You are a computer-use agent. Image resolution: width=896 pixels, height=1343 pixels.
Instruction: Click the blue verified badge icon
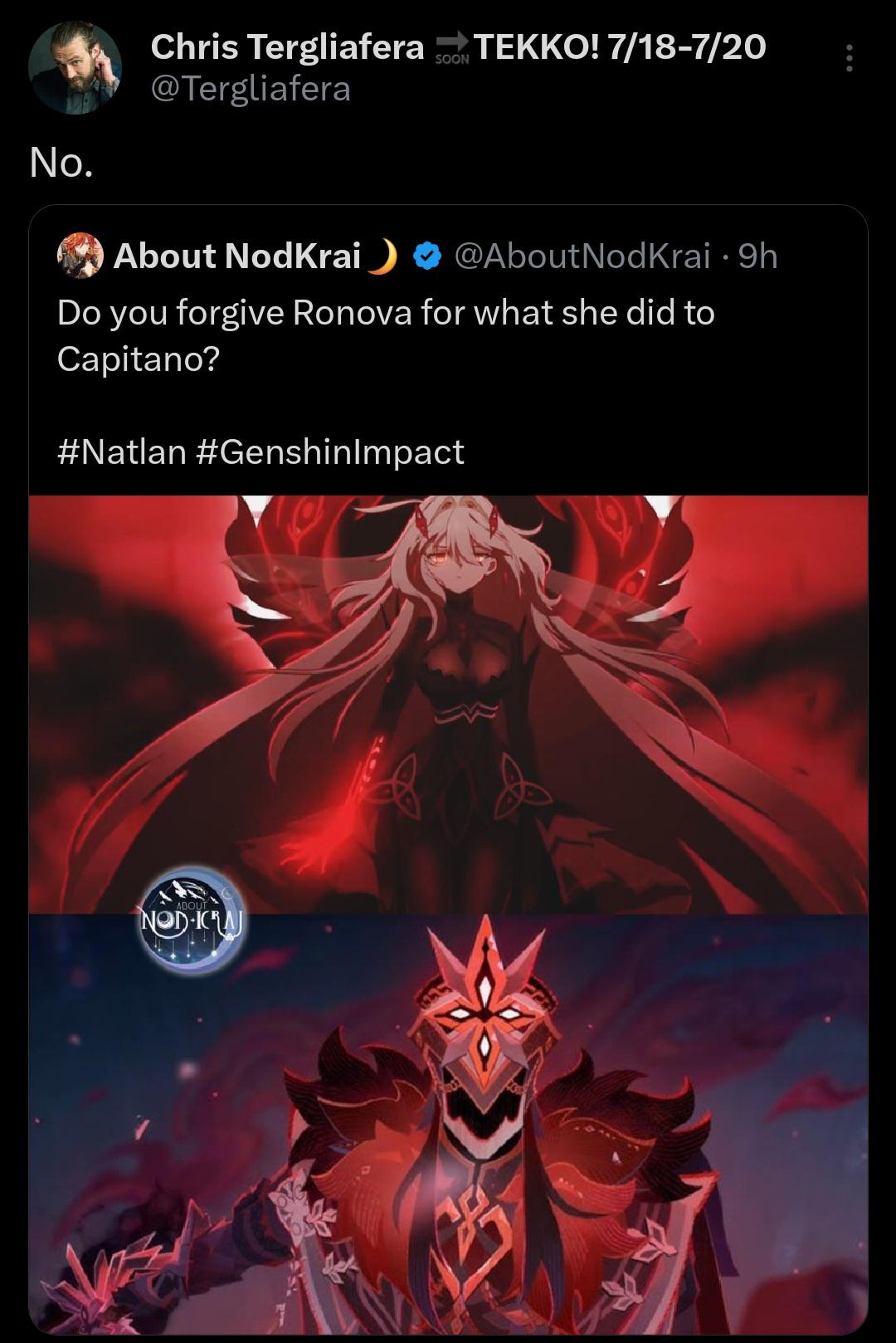pos(426,256)
